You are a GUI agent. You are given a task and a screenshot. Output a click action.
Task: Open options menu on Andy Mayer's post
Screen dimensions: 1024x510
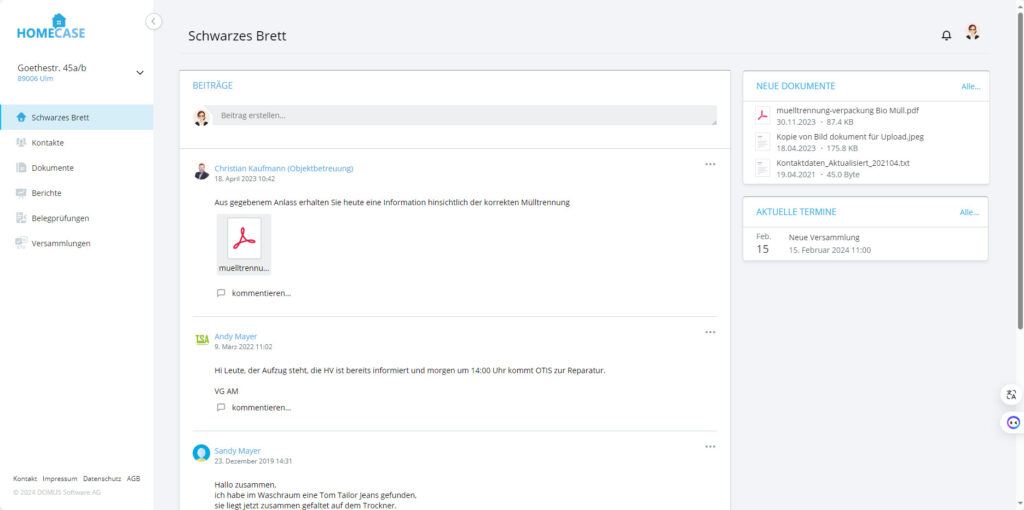710,332
